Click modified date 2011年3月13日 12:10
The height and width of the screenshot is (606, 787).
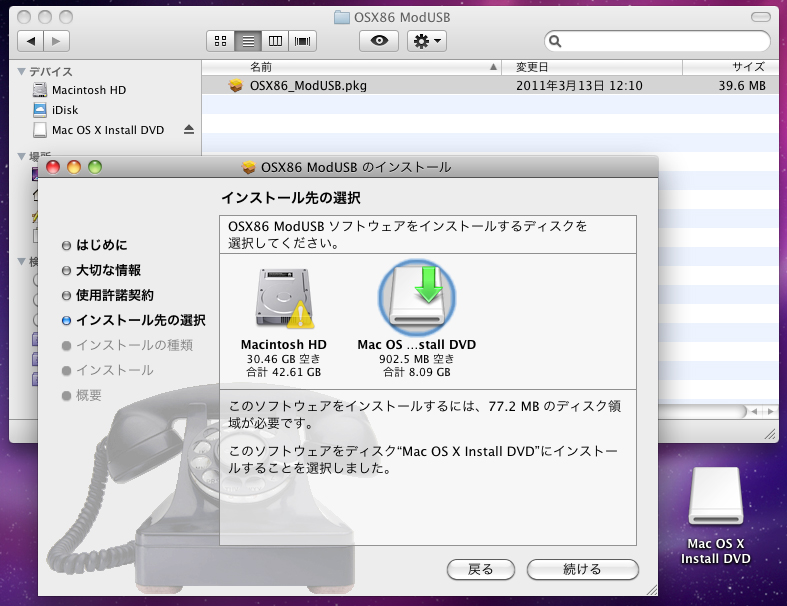tap(579, 86)
